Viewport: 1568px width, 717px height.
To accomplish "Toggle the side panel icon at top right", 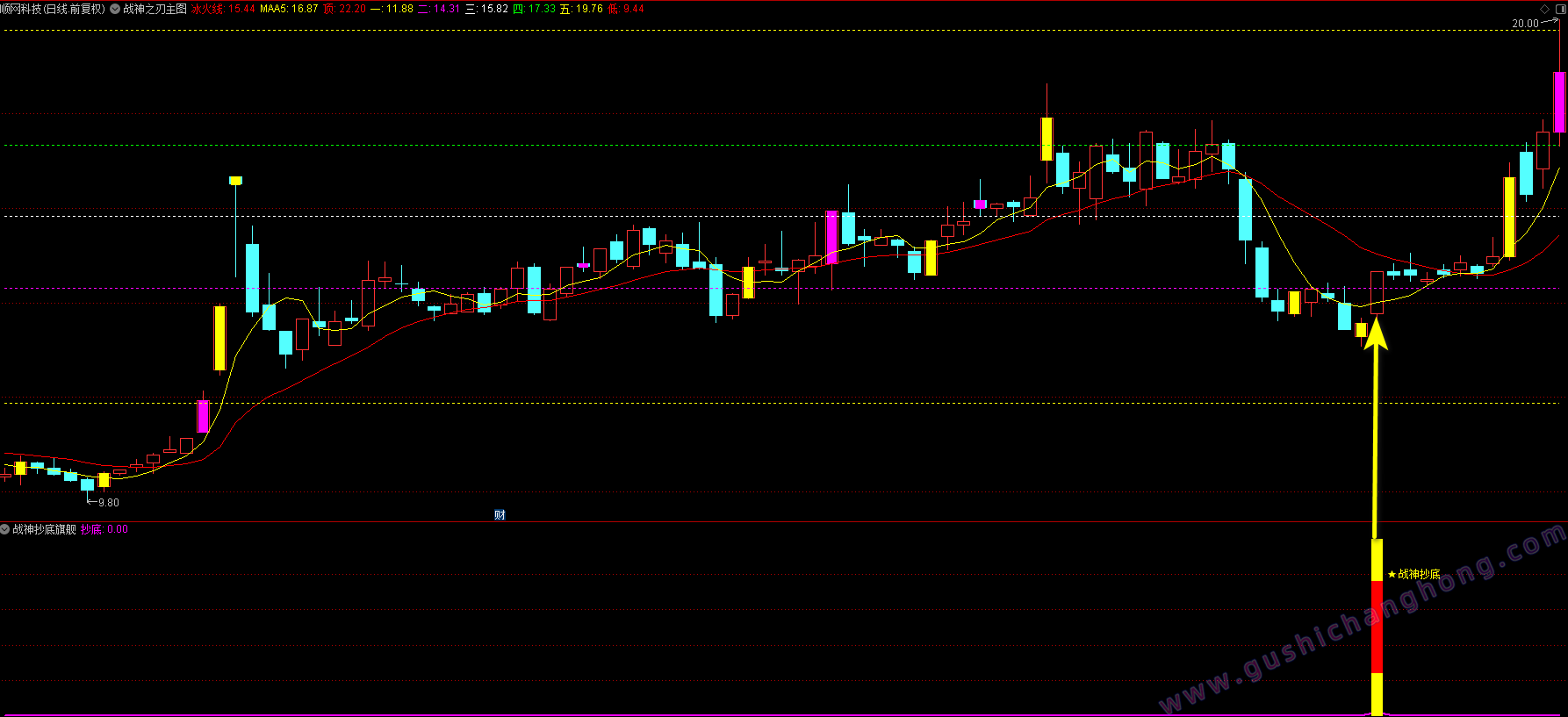I will tap(1559, 9).
